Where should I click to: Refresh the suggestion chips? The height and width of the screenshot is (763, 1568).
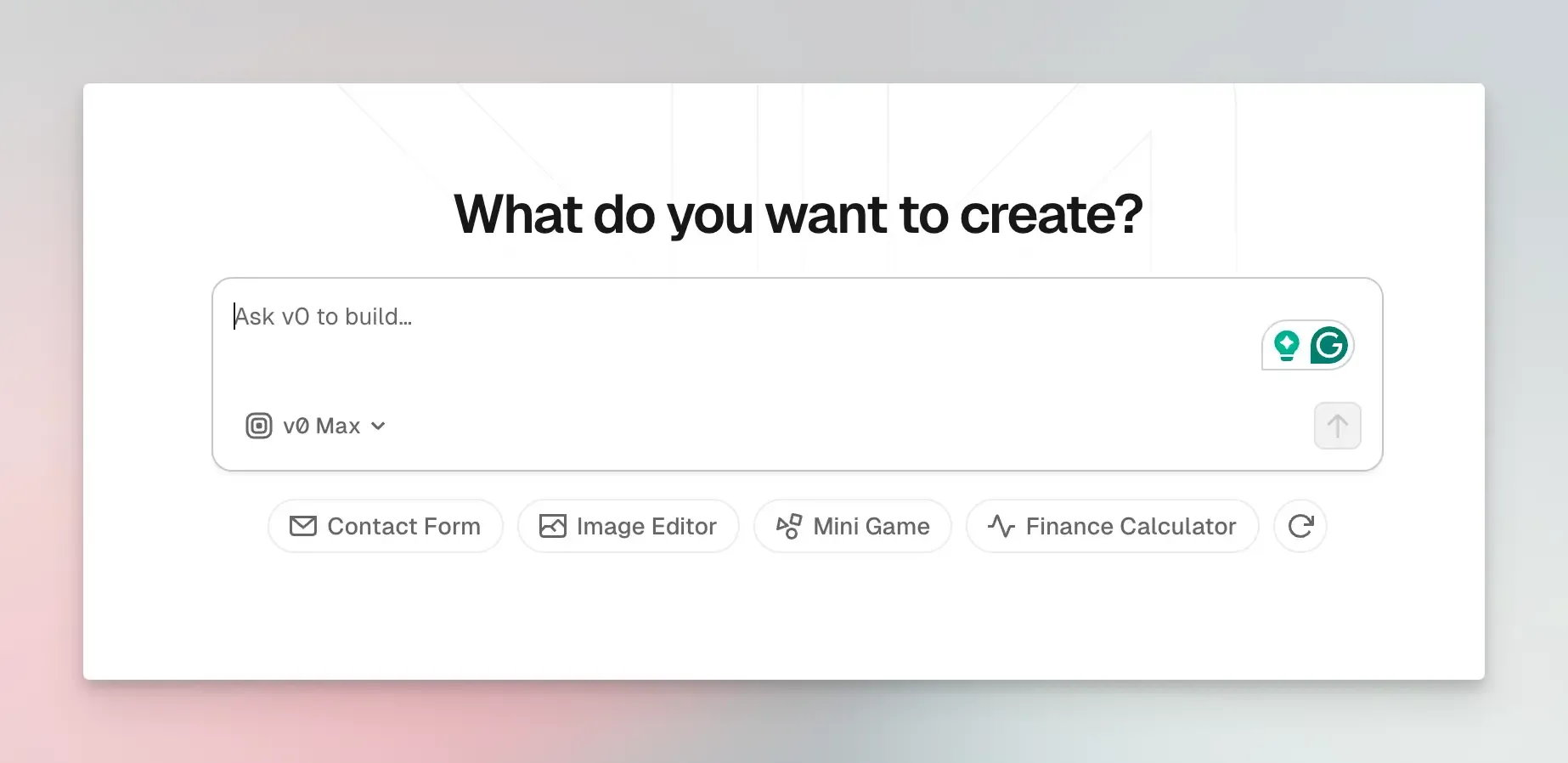point(1300,527)
